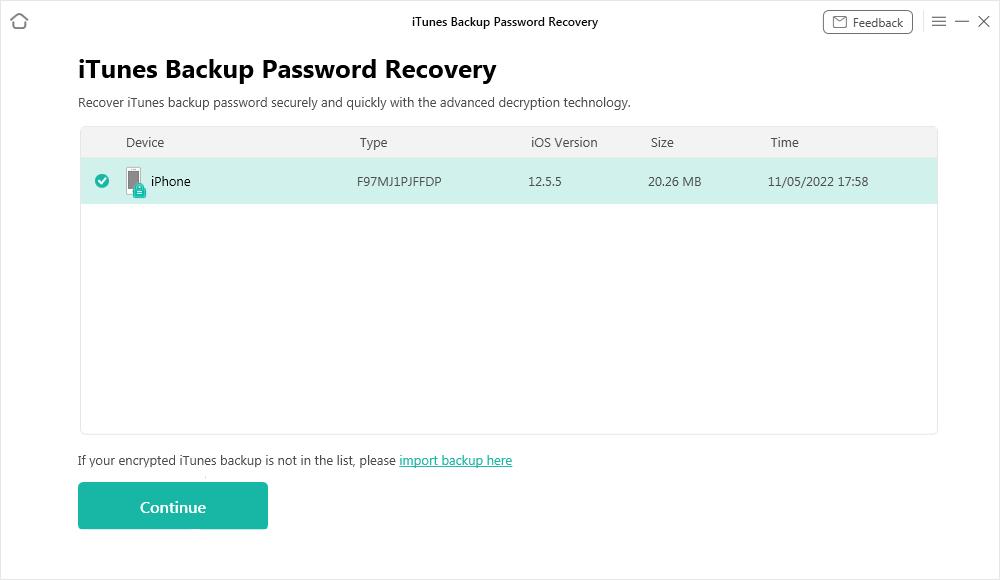Click the 20.26 MB size cell
Screen dimensions: 1000x580
[674, 182]
